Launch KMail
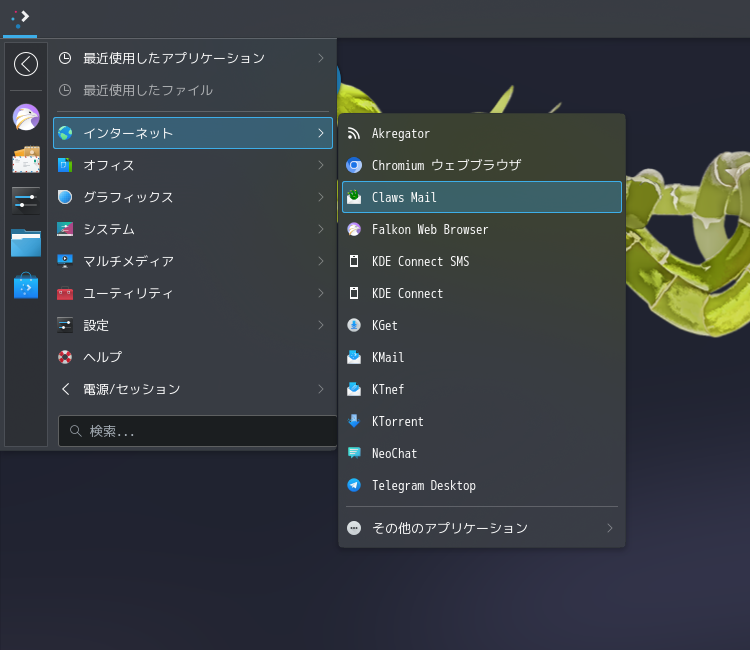 (482, 357)
